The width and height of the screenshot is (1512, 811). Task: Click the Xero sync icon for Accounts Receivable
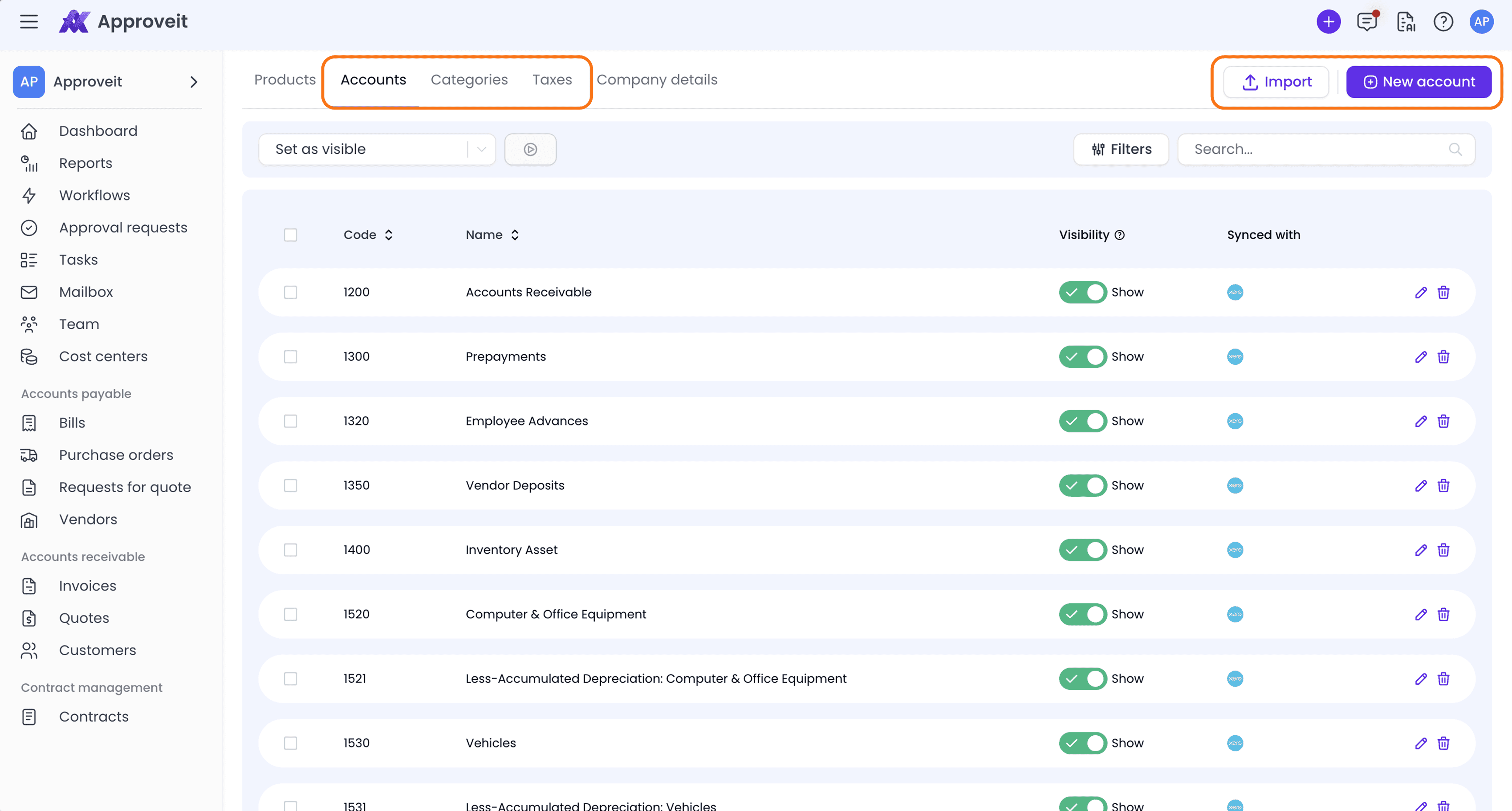click(1235, 293)
